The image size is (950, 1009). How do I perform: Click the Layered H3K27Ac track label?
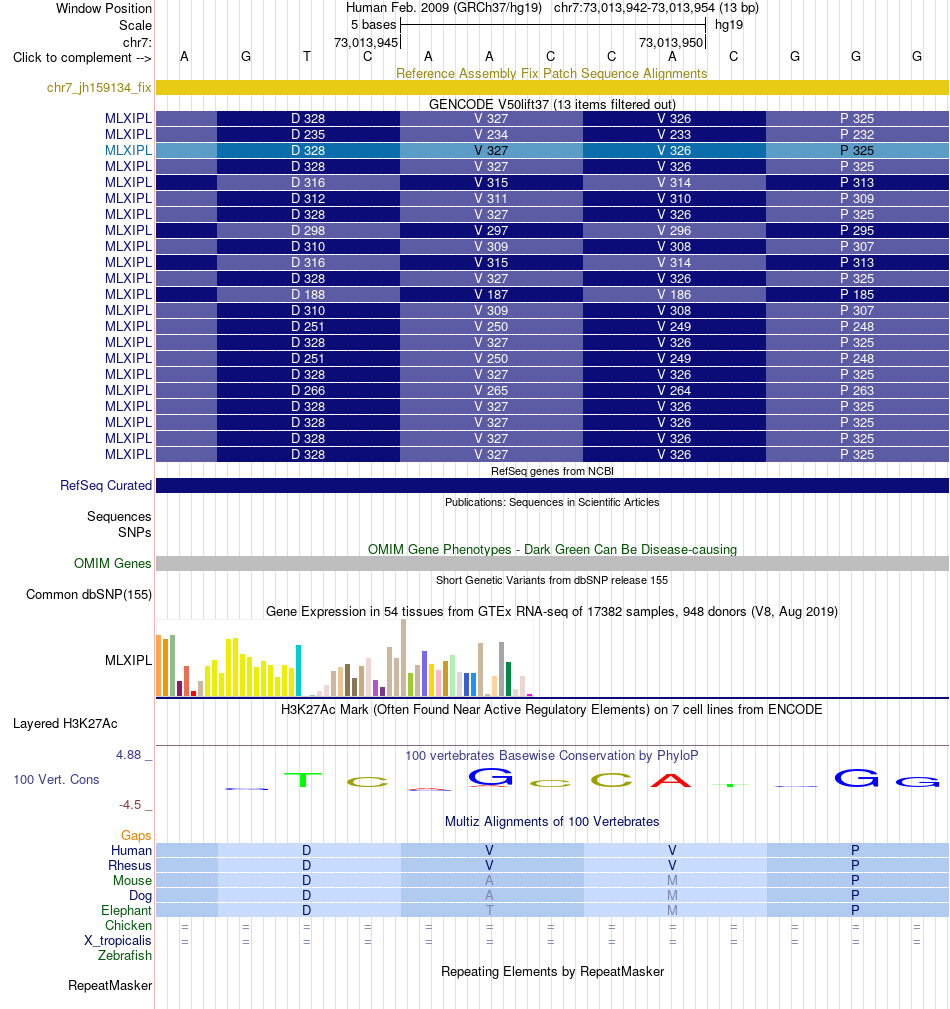pyautogui.click(x=65, y=723)
